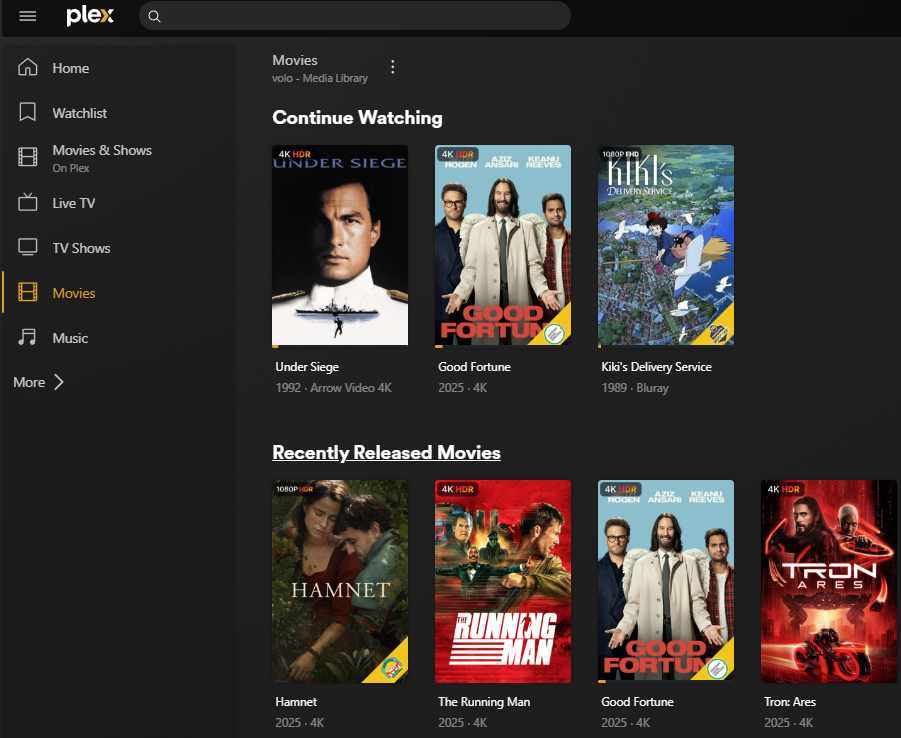Screen dimensions: 901x738
Task: Click the Music note icon
Action: [x=27, y=337]
